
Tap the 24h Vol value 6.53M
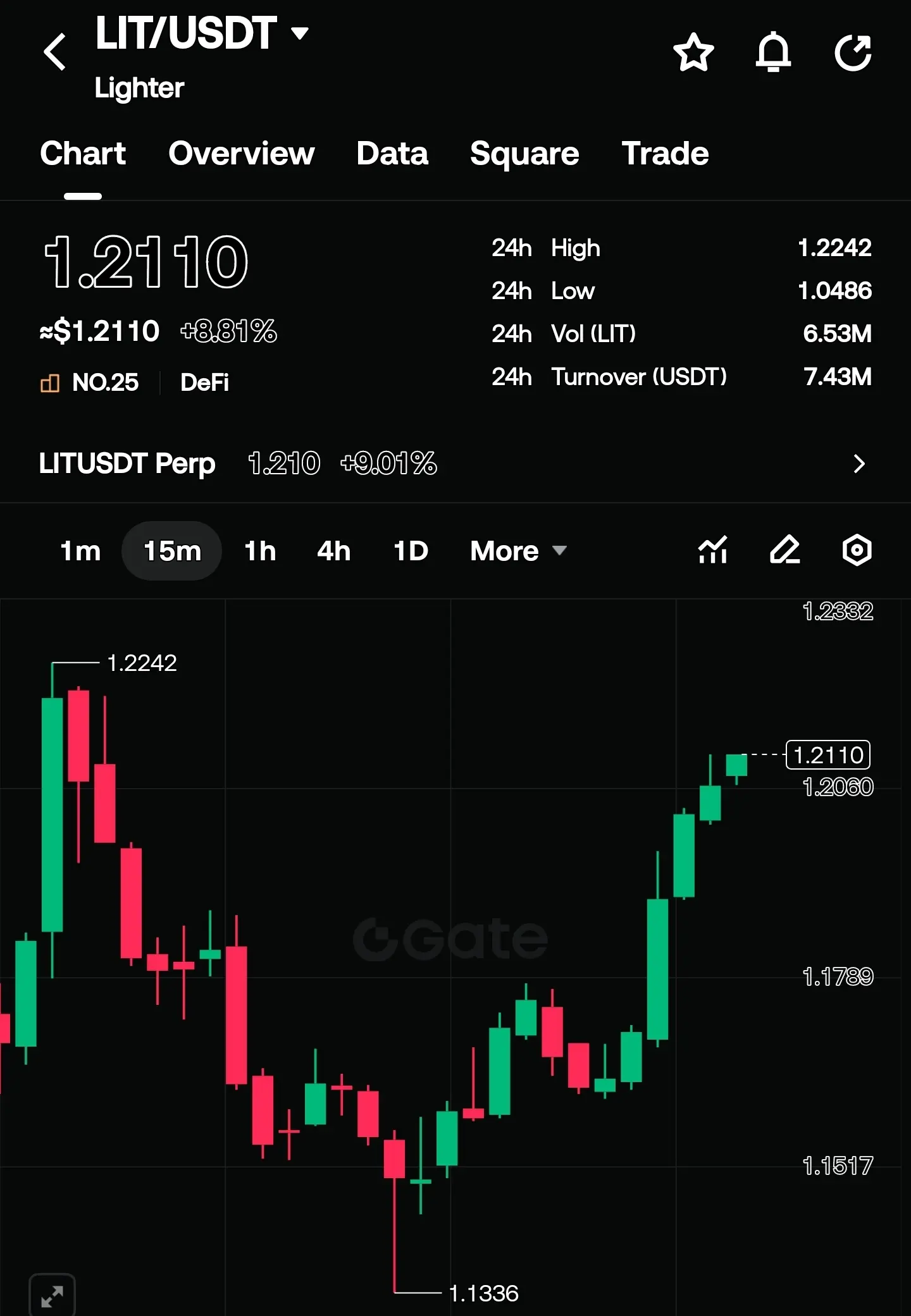(x=837, y=333)
